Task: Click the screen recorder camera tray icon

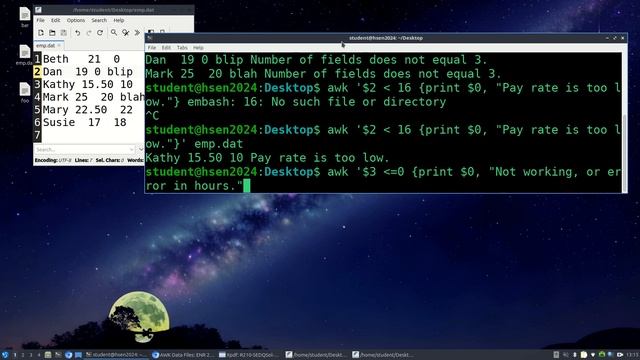Action: pos(620,355)
